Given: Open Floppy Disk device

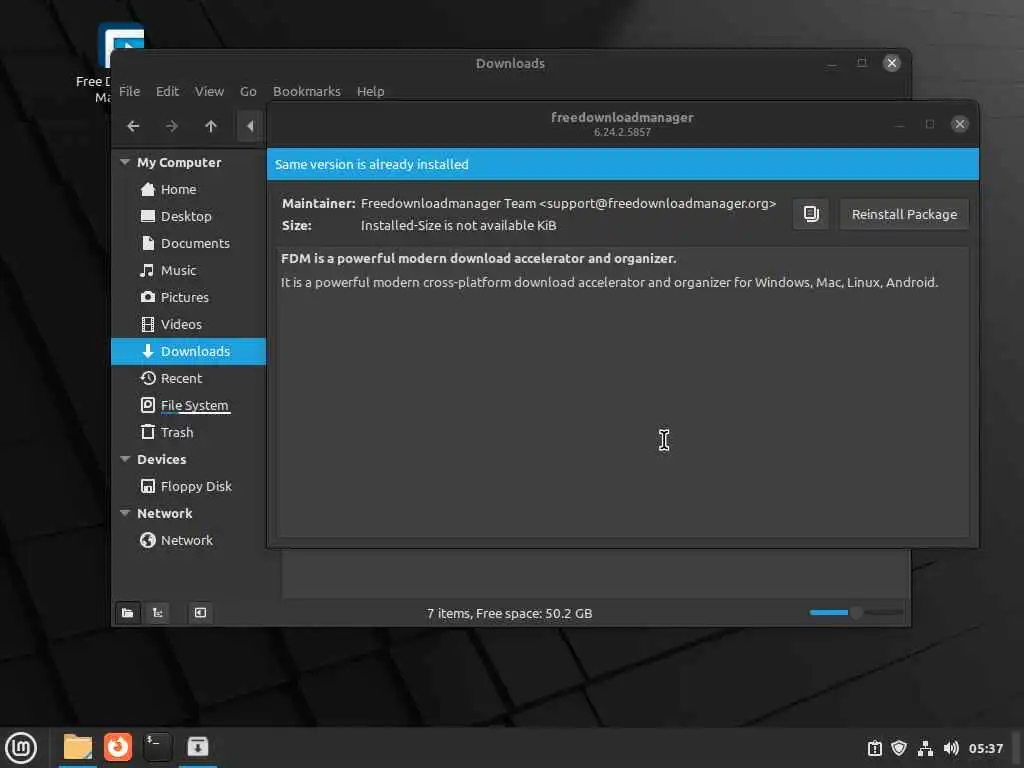Looking at the screenshot, I should coord(189,487).
